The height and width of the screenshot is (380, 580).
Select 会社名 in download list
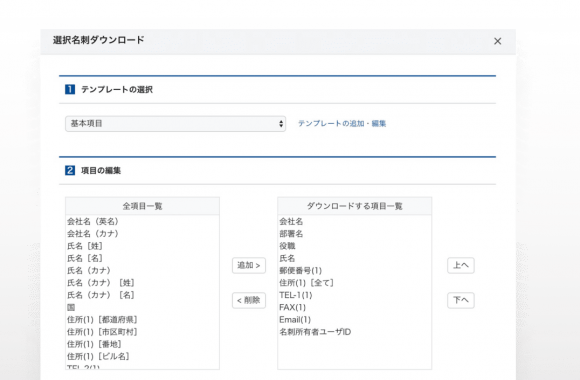pos(354,221)
